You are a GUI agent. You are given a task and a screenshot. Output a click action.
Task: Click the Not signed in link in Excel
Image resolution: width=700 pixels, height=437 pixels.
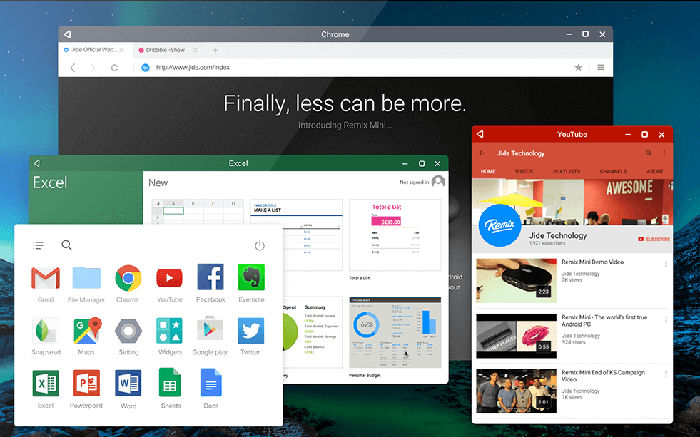414,182
